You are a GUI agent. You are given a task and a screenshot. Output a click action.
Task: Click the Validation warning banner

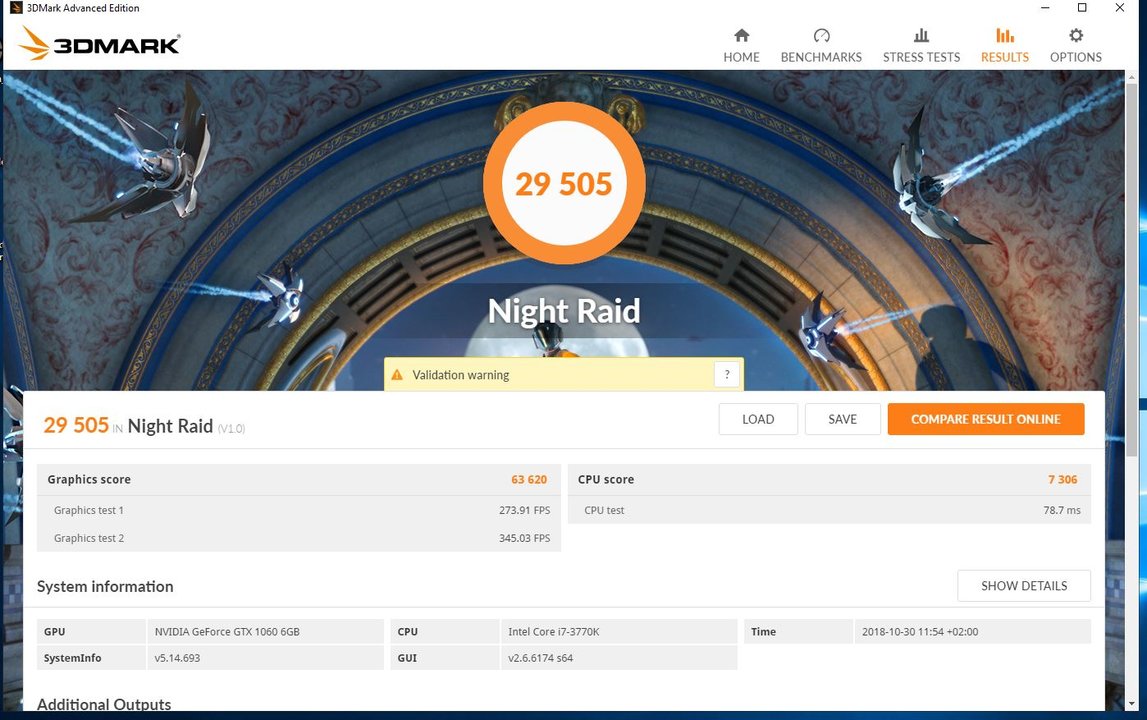[x=563, y=375]
